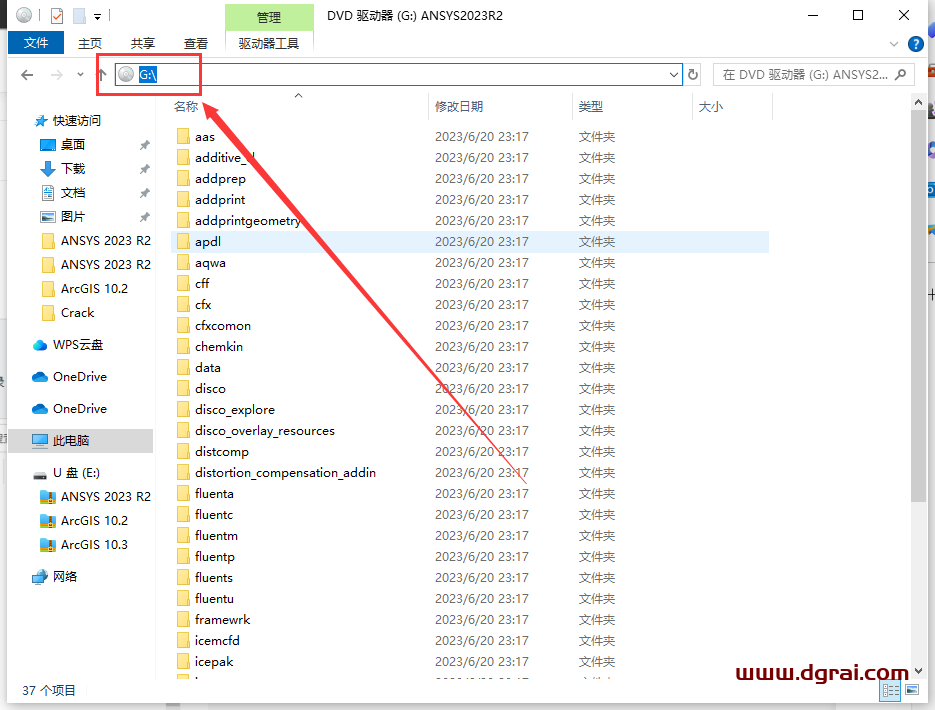Click the aas folder icon
Image resolution: width=935 pixels, height=710 pixels.
pyautogui.click(x=183, y=137)
